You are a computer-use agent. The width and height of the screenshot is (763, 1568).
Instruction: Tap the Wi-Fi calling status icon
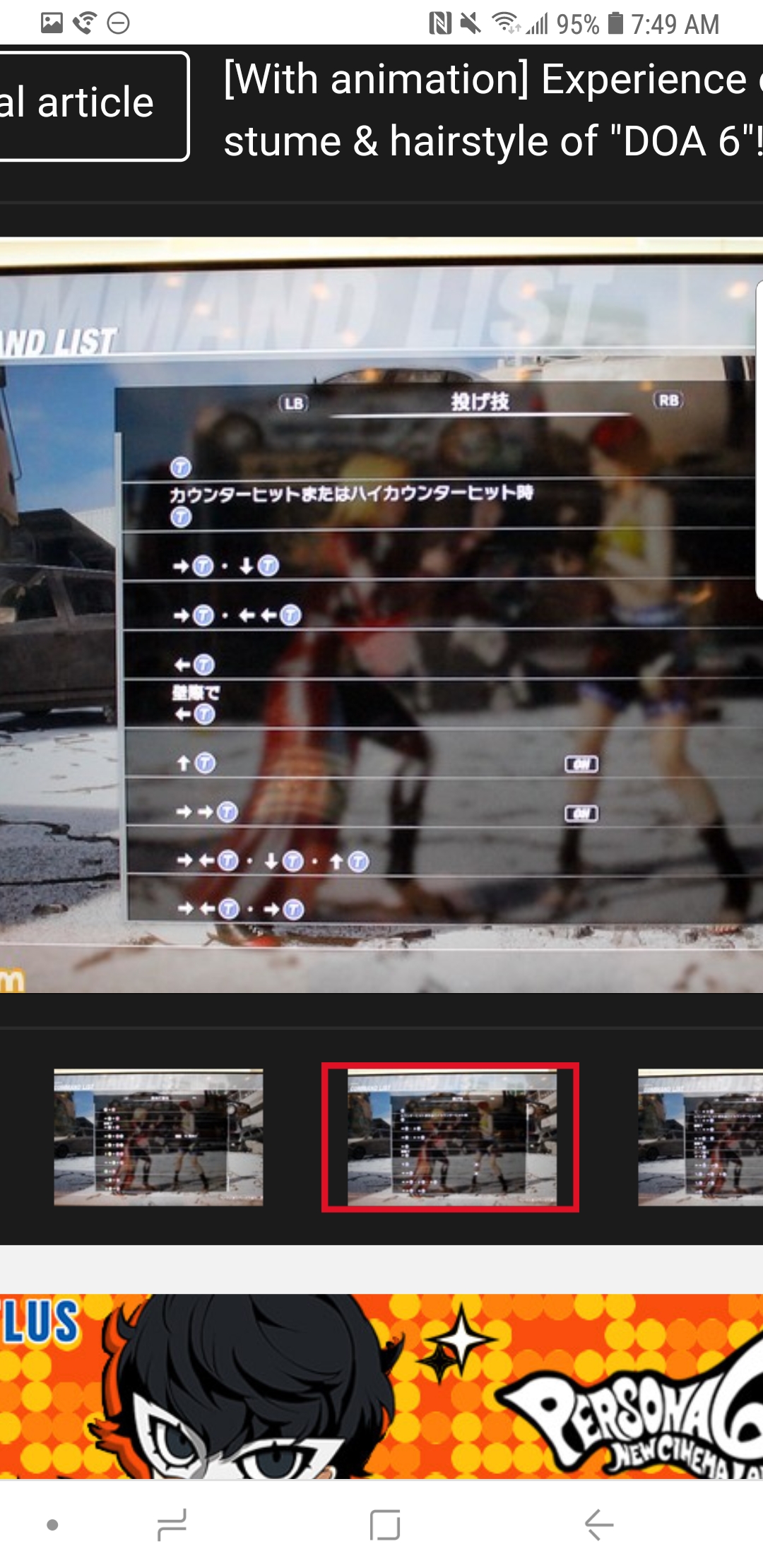(85, 23)
